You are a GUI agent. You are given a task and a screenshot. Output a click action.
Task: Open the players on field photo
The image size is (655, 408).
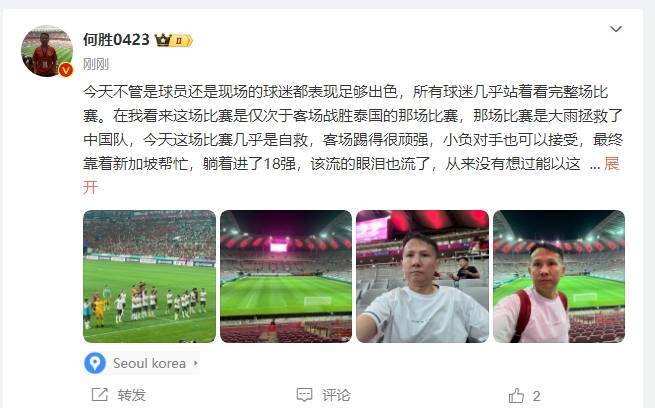tap(150, 276)
